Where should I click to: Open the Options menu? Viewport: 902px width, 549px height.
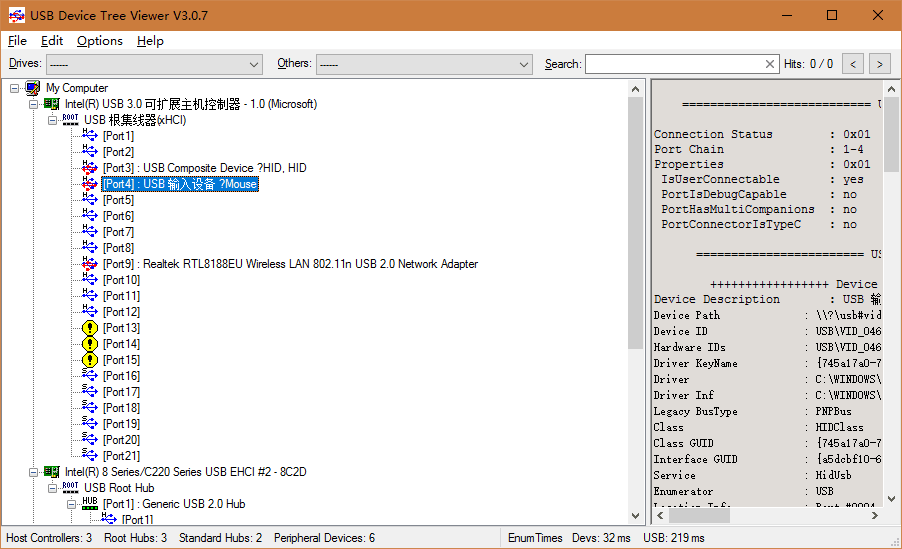100,41
